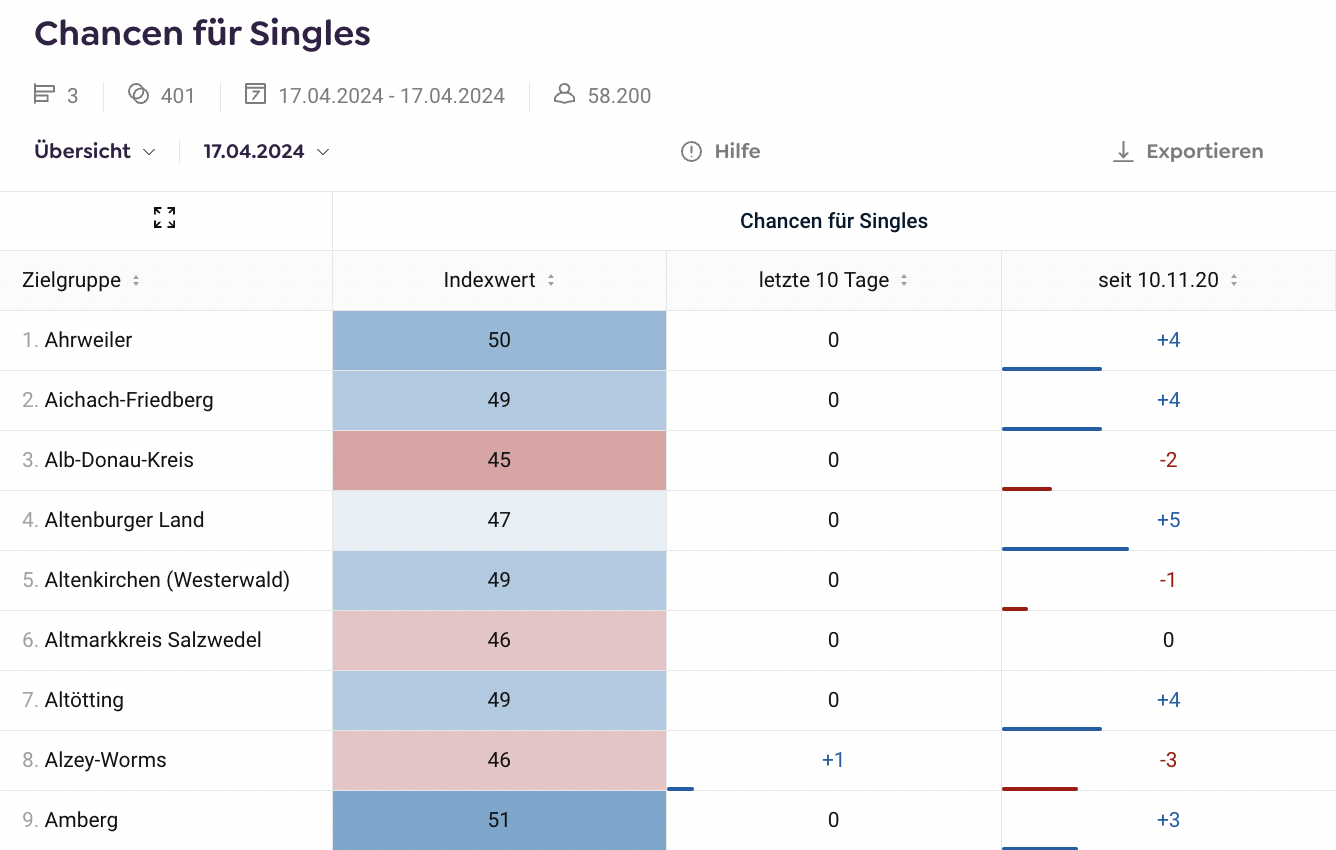
Task: Click the overlapping circles icon beside 401
Action: 138,95
